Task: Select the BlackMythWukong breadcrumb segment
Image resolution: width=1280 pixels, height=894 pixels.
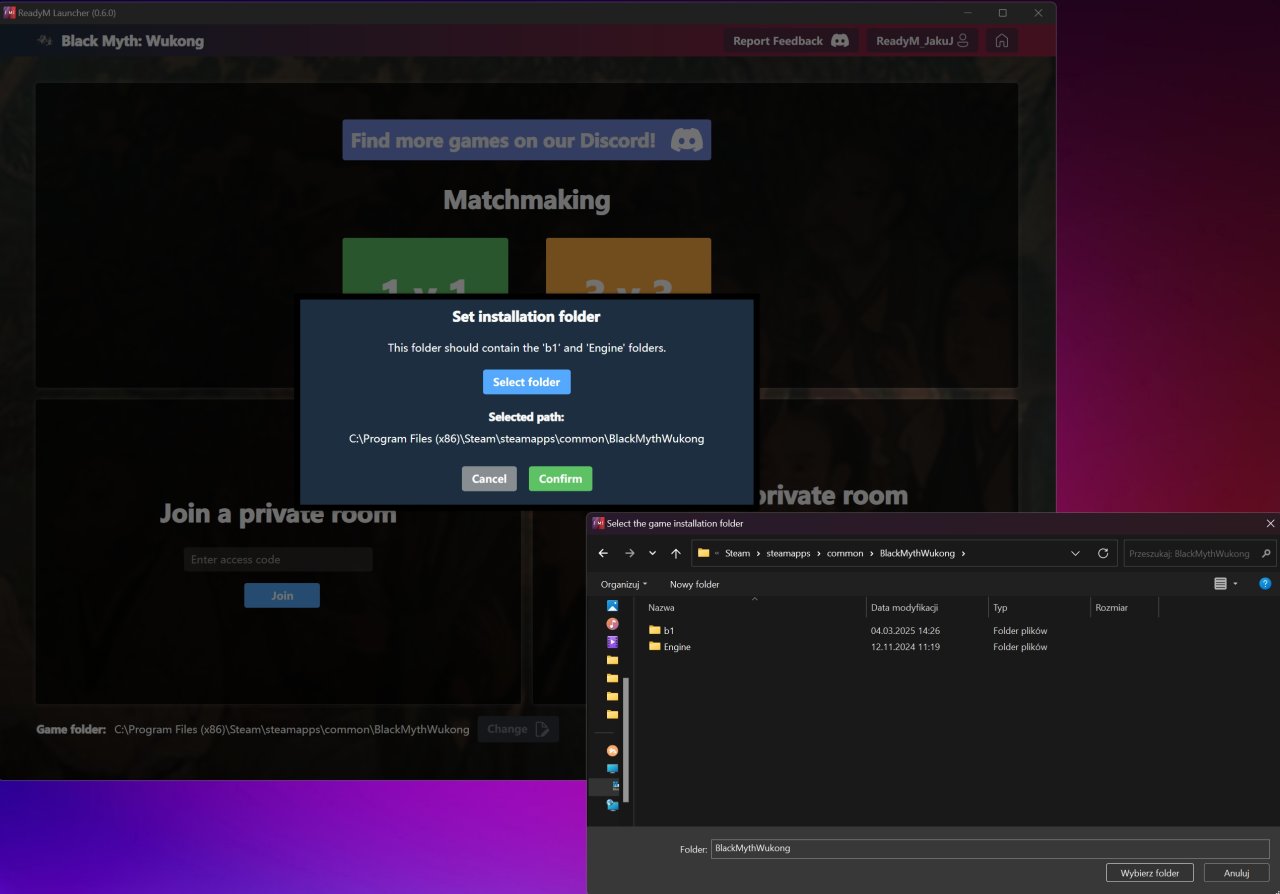Action: click(x=917, y=553)
